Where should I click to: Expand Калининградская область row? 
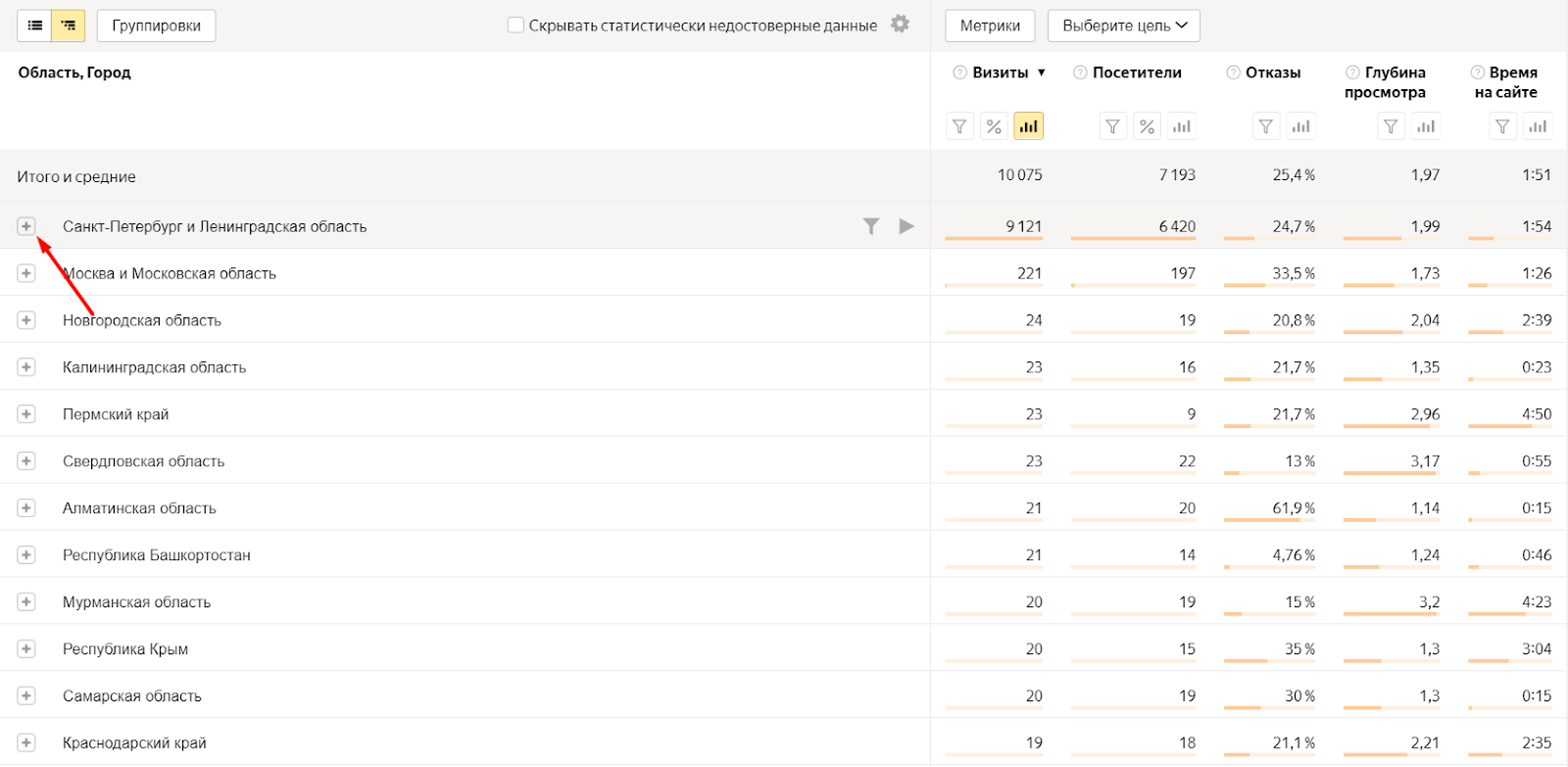(26, 367)
